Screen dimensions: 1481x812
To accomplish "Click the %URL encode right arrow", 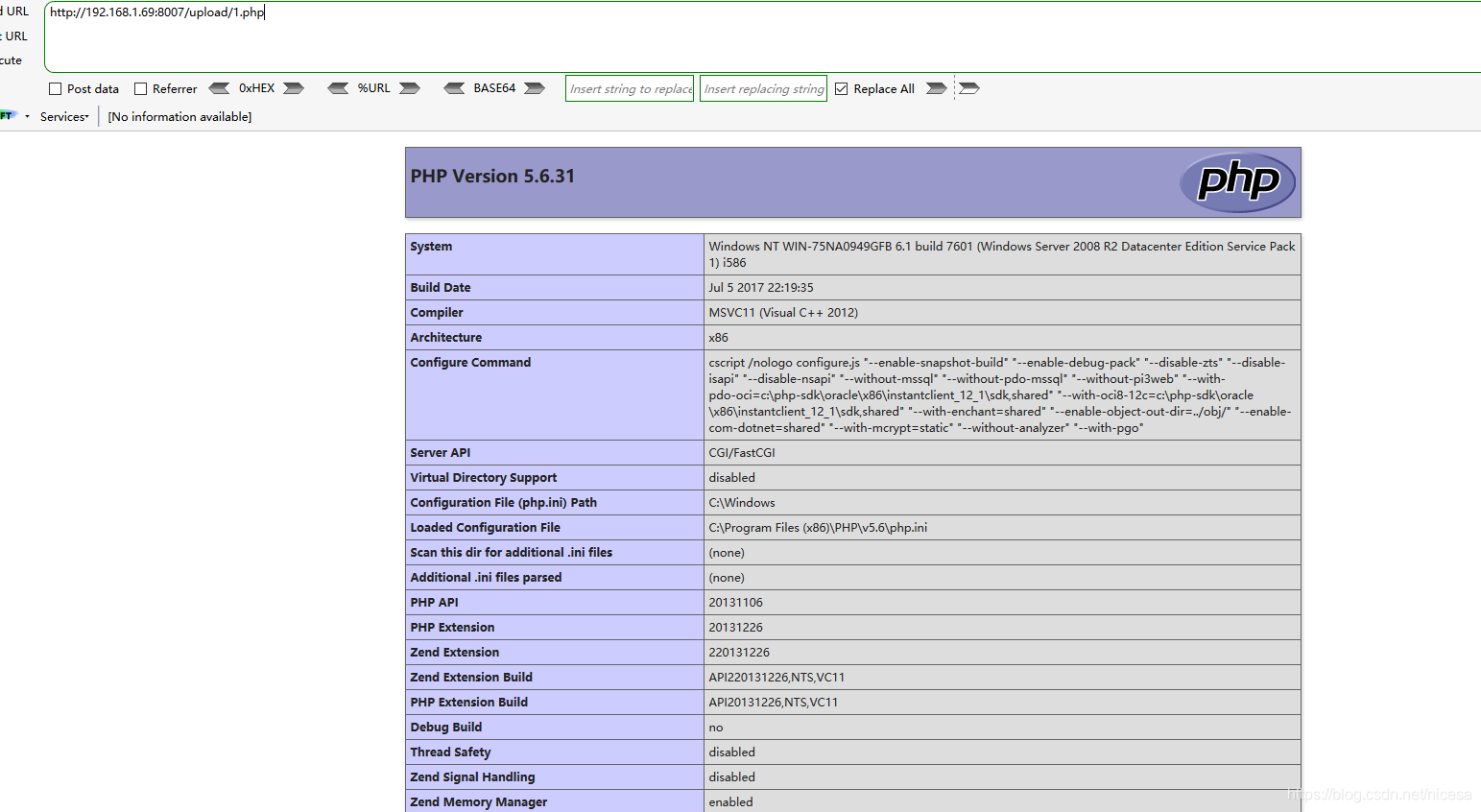I will tap(410, 88).
